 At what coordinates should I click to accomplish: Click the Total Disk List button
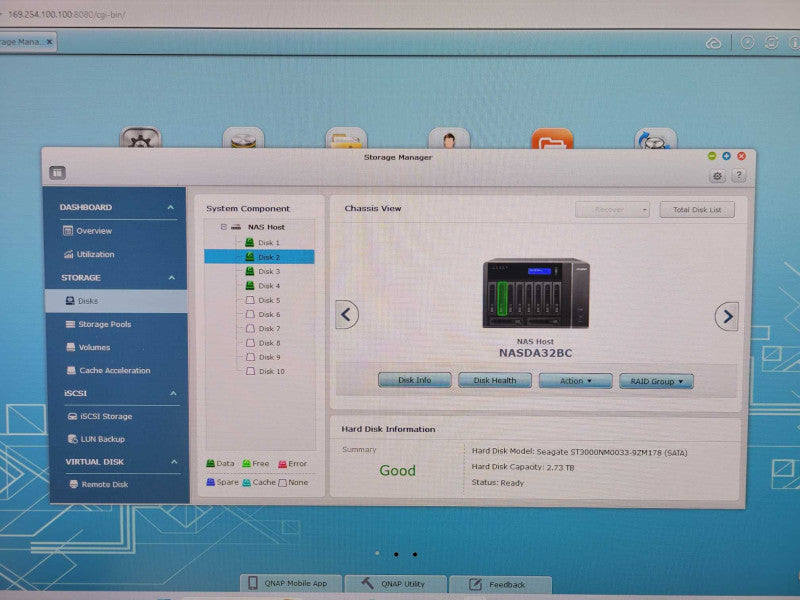pos(697,209)
